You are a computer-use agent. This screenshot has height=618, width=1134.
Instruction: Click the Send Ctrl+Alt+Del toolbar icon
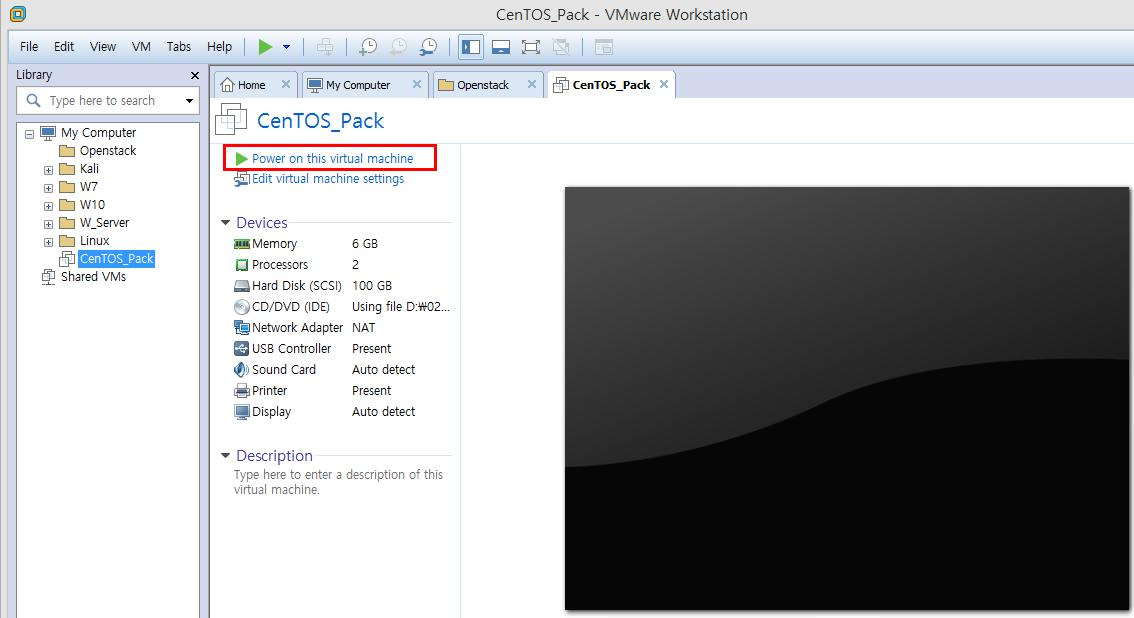325,47
